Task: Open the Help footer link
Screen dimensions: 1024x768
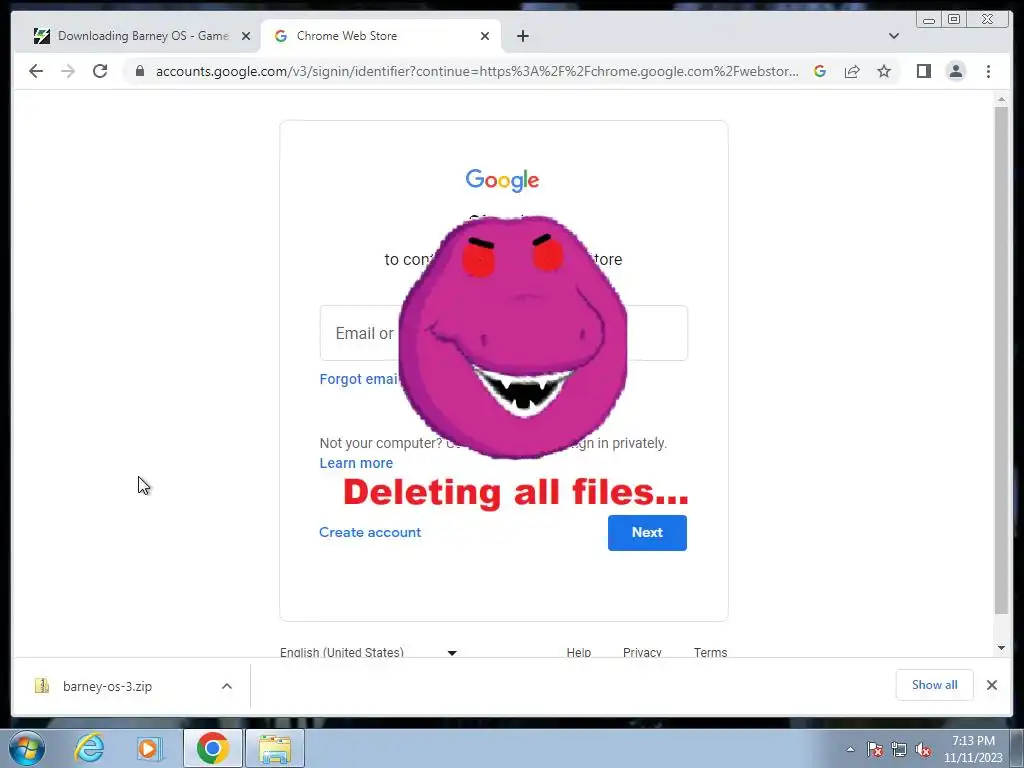Action: coord(579,652)
